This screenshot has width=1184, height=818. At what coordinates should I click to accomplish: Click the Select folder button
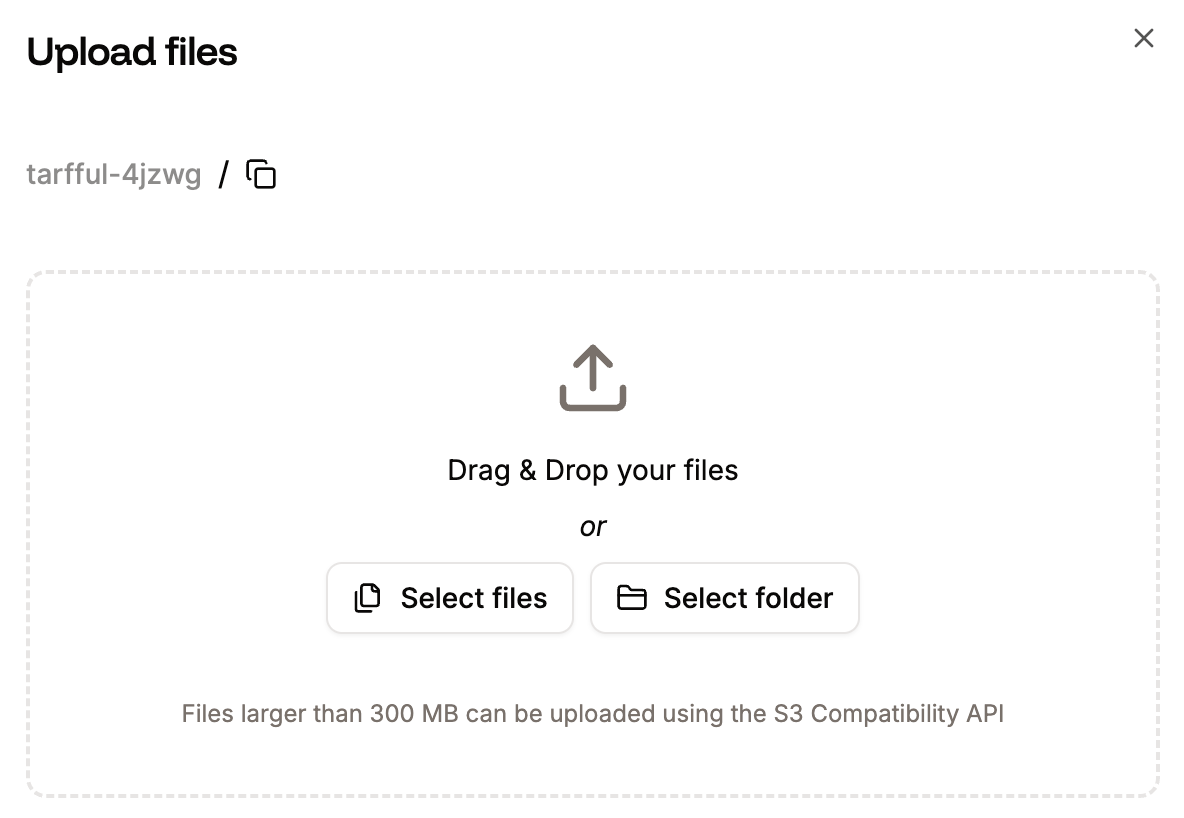click(724, 597)
